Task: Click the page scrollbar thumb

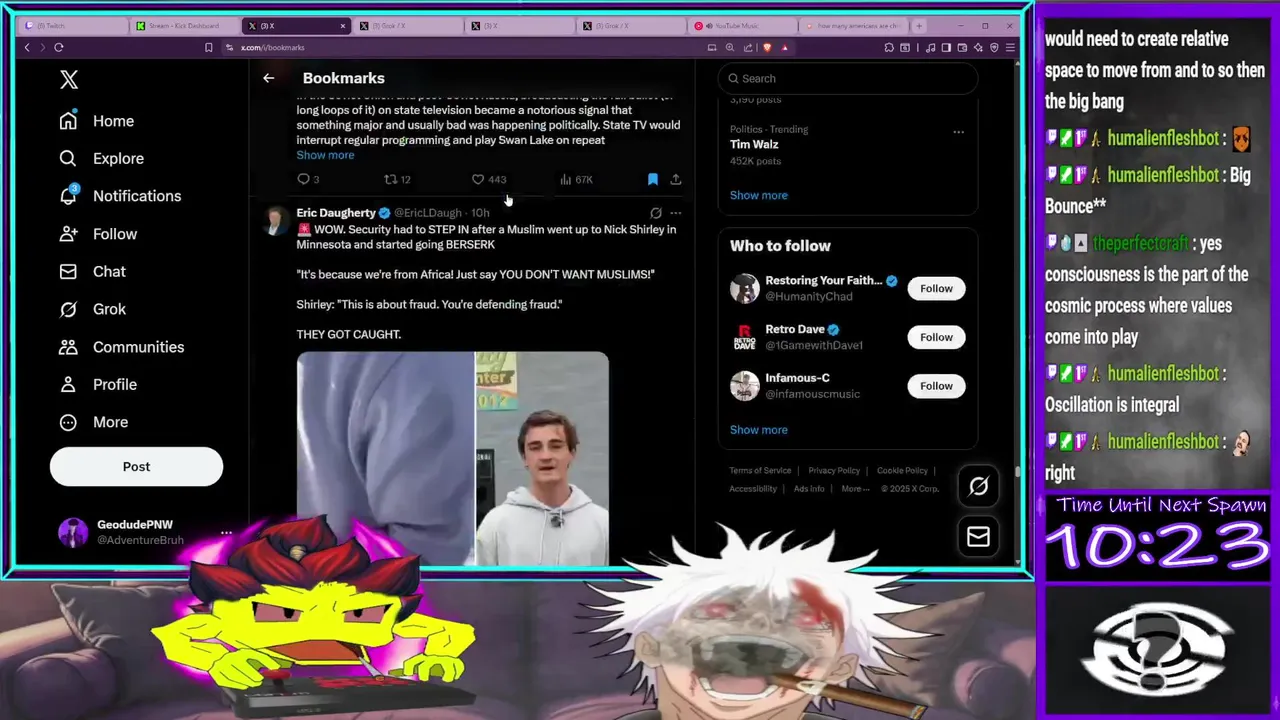Action: pyautogui.click(x=1018, y=472)
